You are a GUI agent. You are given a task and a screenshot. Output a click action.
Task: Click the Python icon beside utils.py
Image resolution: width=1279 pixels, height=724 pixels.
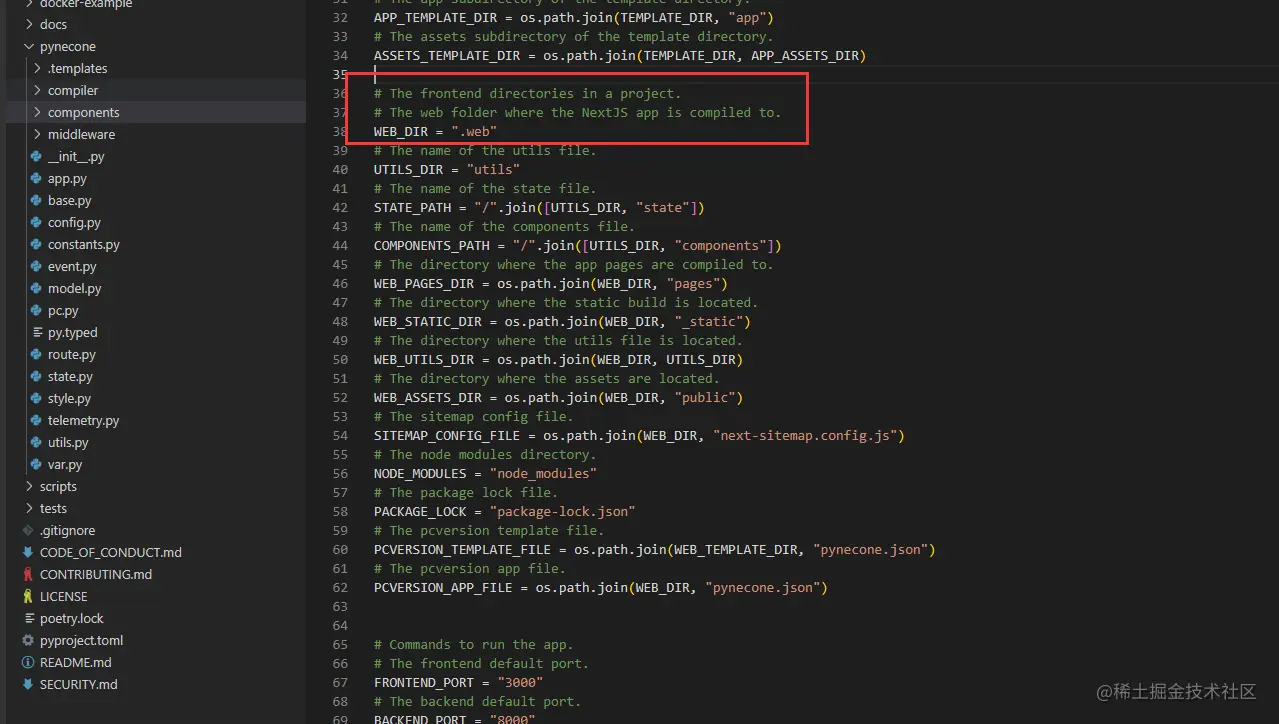[36, 443]
